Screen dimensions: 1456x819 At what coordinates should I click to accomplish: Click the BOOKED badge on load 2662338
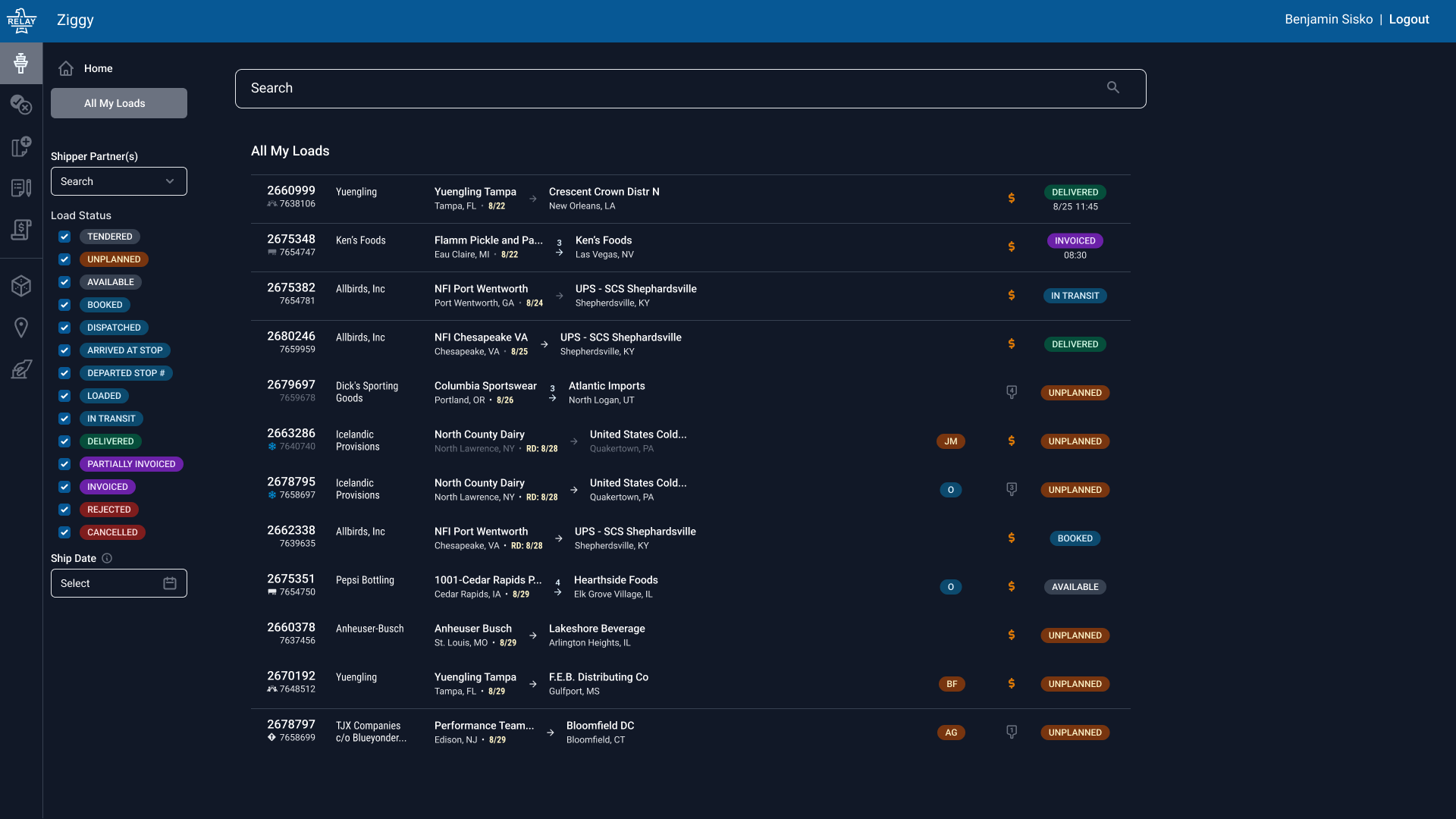[1075, 538]
